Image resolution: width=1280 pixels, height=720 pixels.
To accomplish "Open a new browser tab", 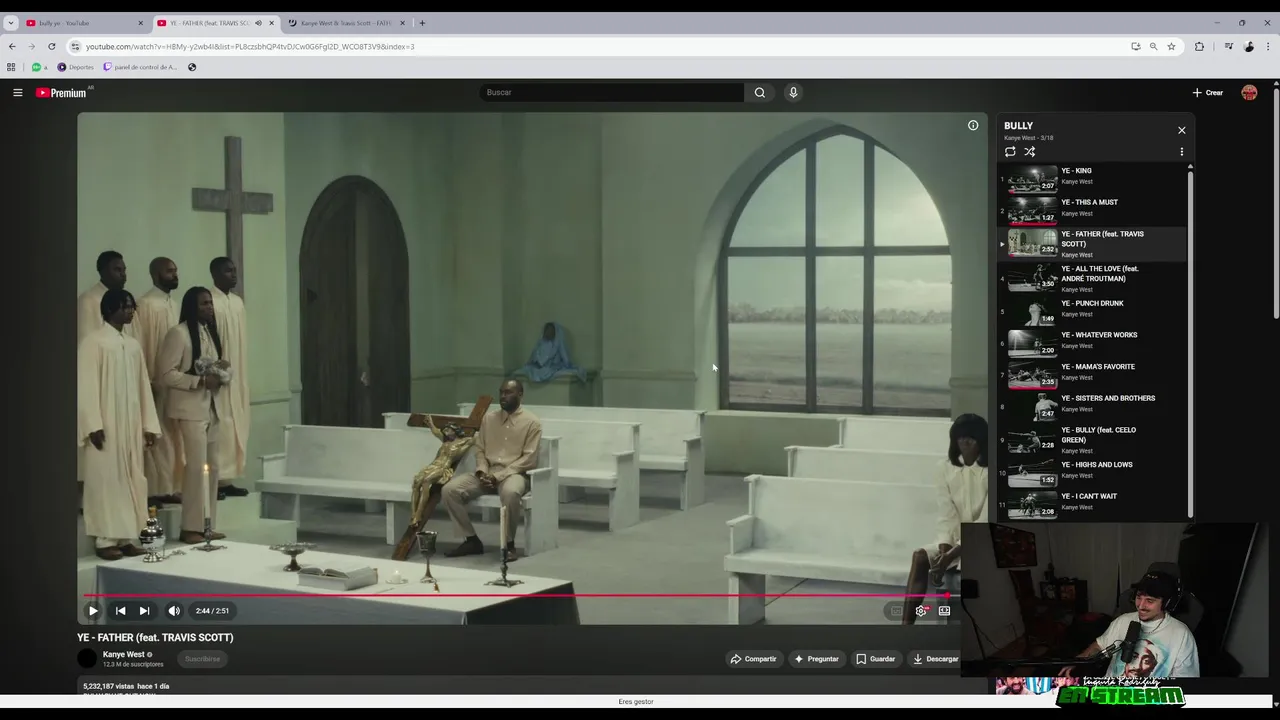I will 422,23.
